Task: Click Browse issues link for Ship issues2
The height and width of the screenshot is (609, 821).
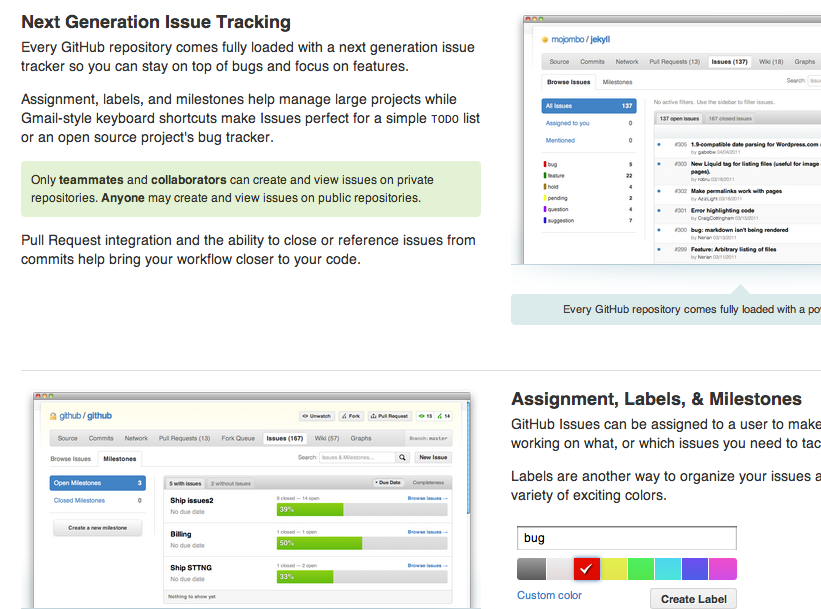Action: (427, 498)
